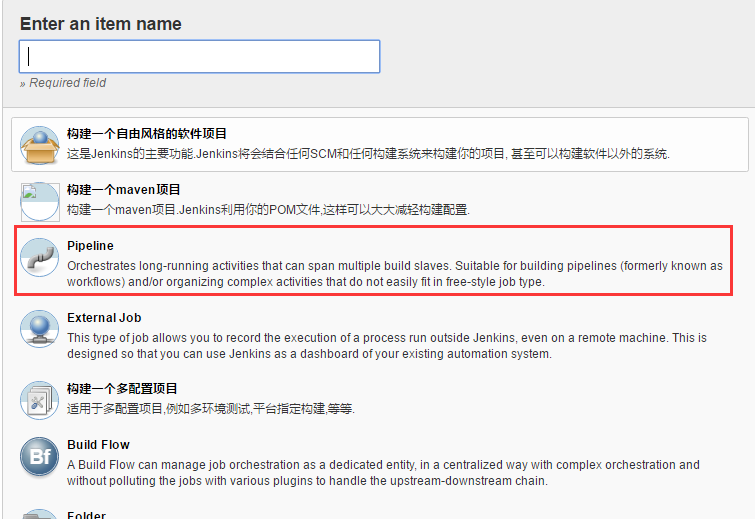The width and height of the screenshot is (755, 519).
Task: Select 构建一个多配置项目 title
Action: [122, 389]
